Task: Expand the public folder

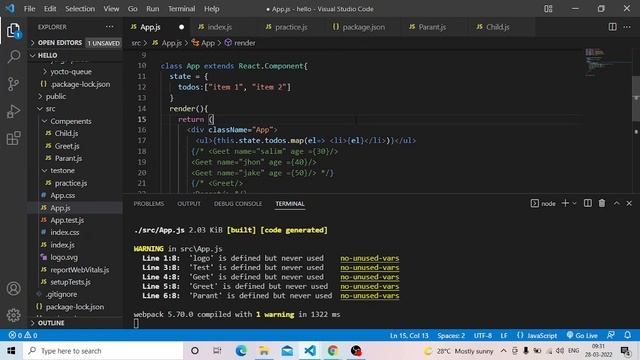Action: click(56, 96)
